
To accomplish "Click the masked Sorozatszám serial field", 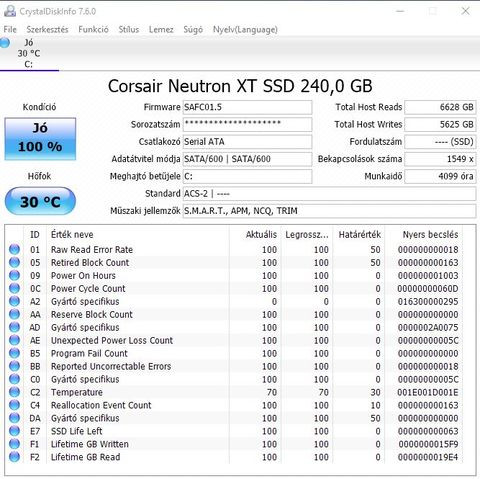I will coord(247,124).
